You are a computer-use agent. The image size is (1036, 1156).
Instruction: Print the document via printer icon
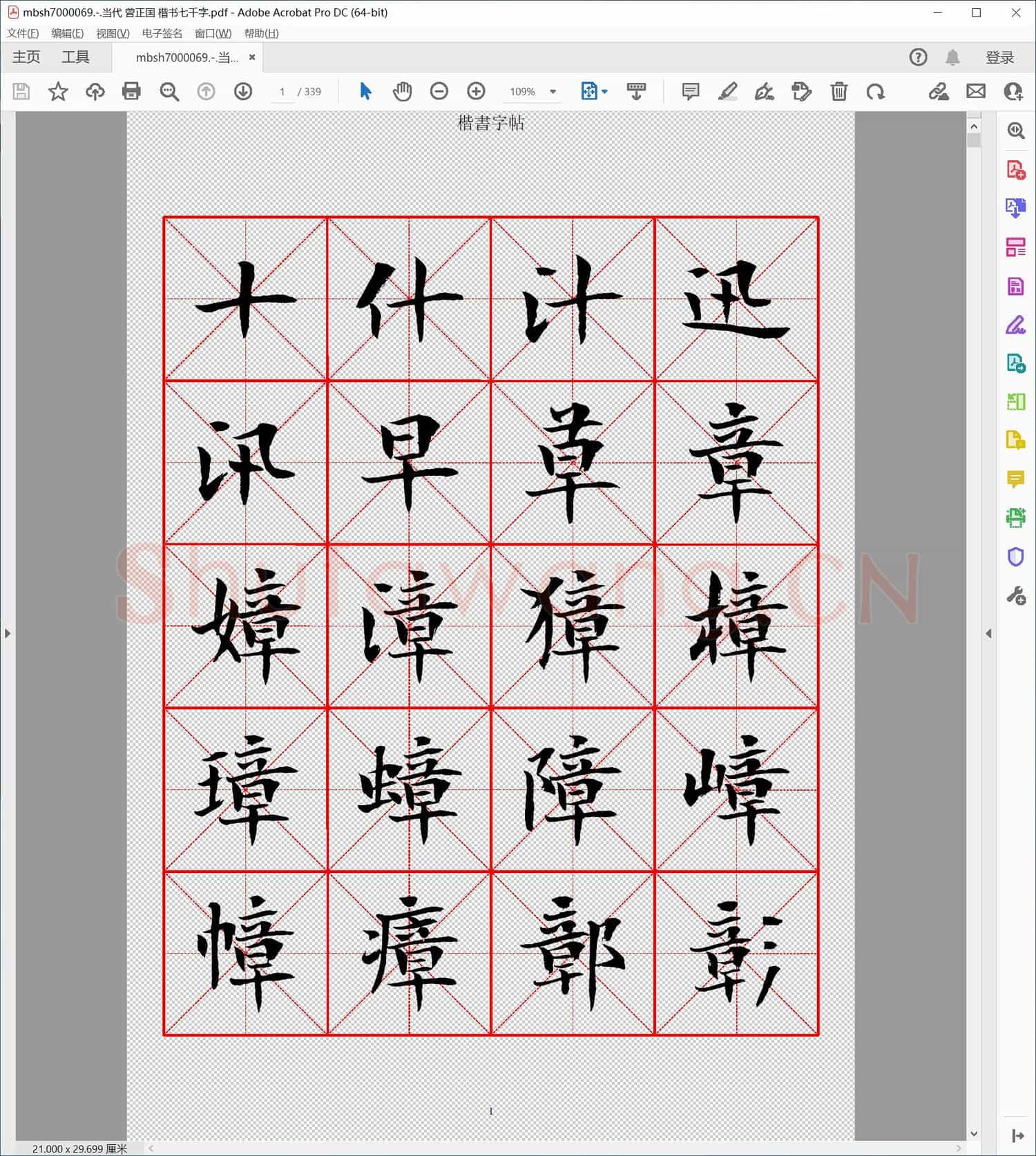[131, 91]
